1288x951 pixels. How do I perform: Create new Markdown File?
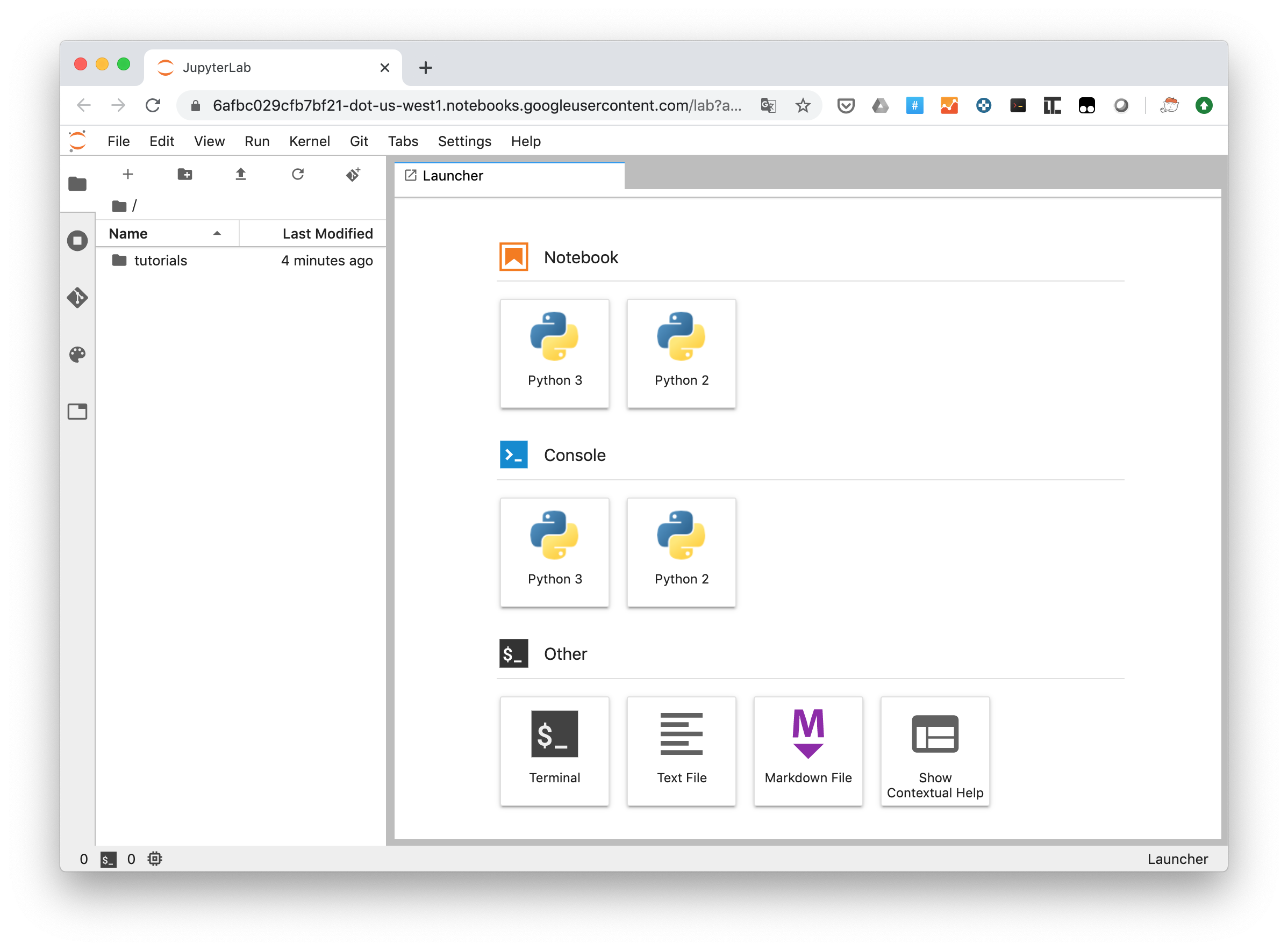click(x=807, y=749)
